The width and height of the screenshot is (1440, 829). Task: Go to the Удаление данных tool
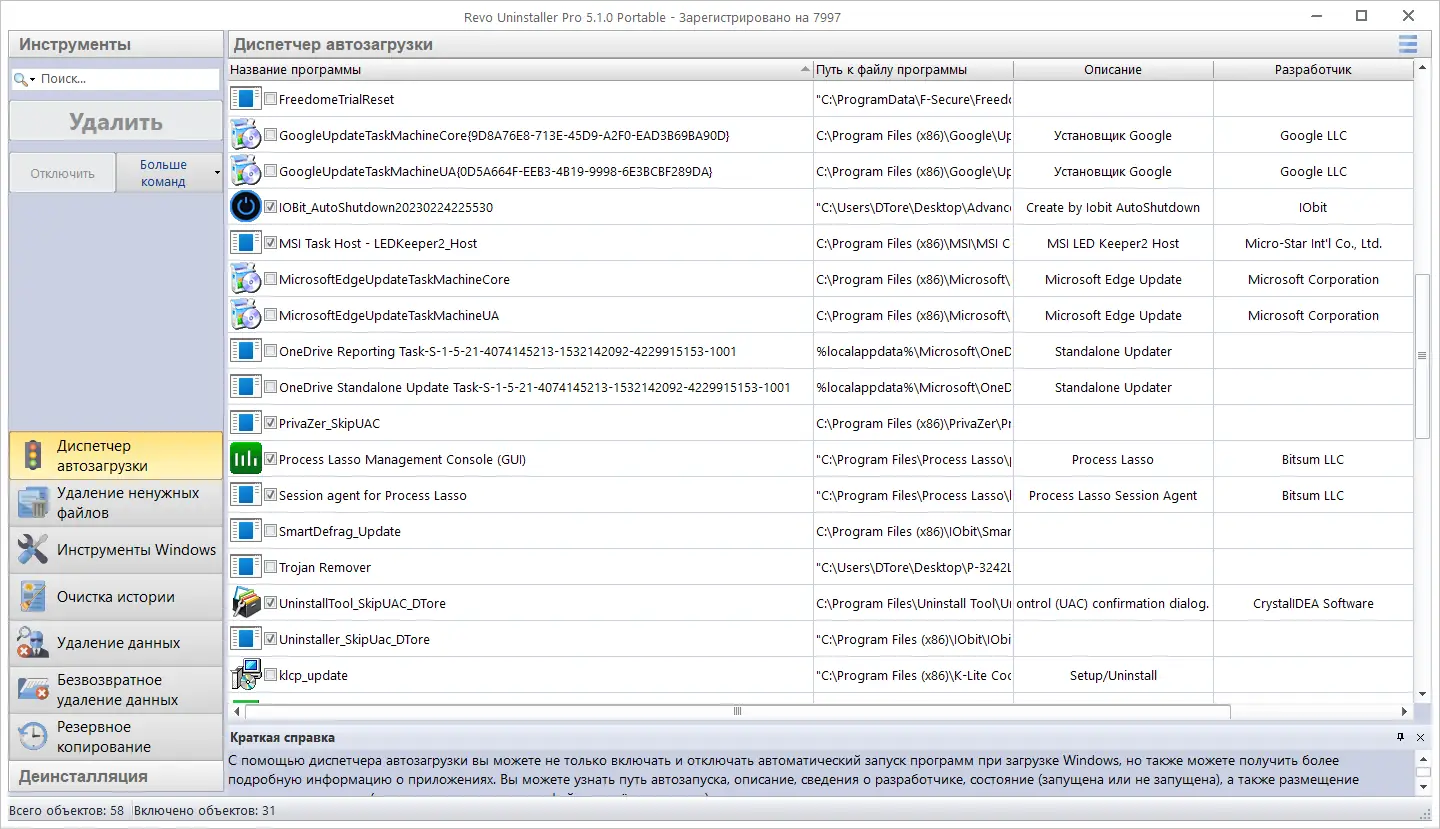[x=116, y=643]
